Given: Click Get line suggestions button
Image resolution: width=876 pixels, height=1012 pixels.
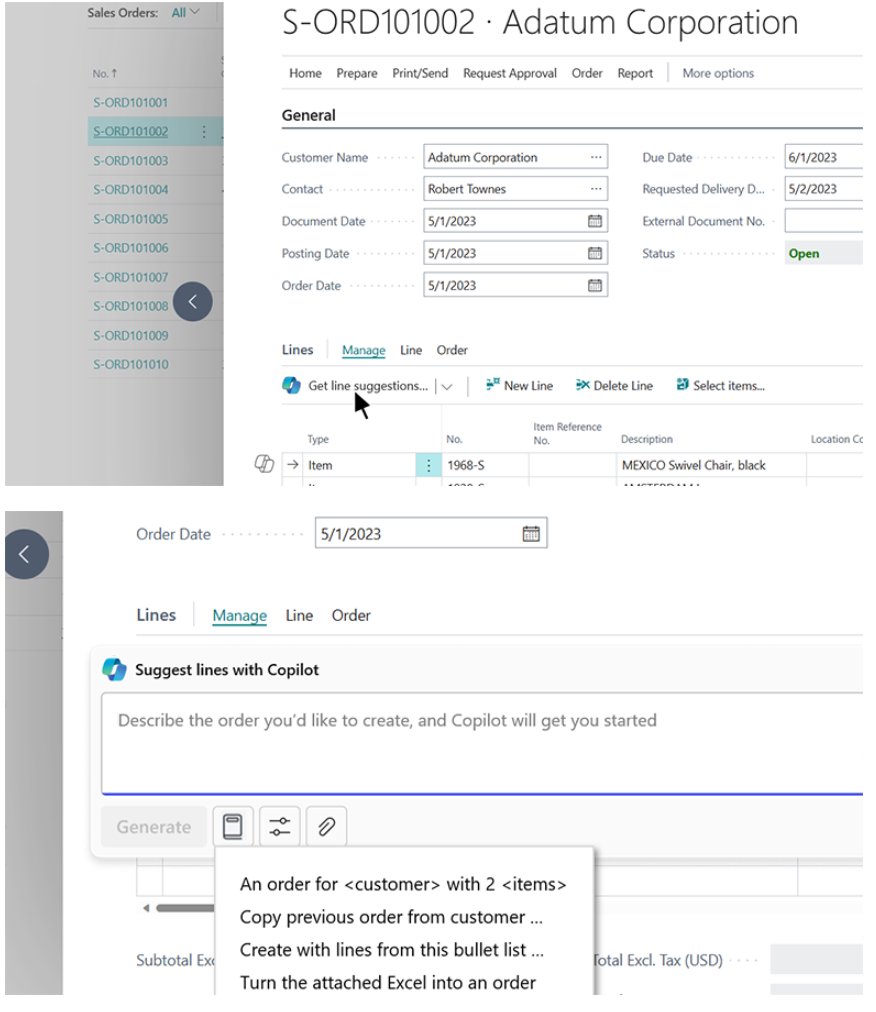Looking at the screenshot, I should coord(368,385).
